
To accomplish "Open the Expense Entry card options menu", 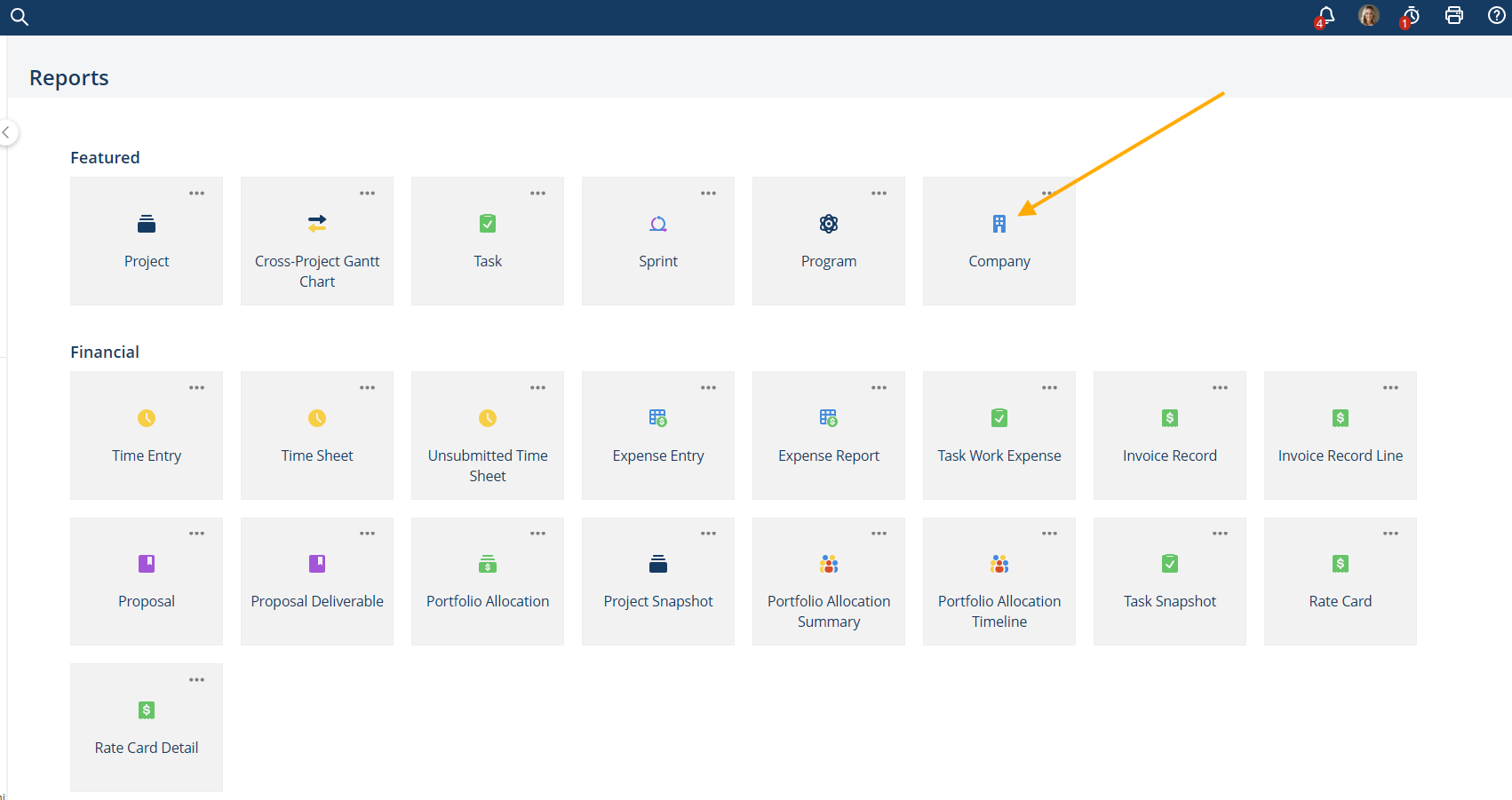I will [x=709, y=388].
